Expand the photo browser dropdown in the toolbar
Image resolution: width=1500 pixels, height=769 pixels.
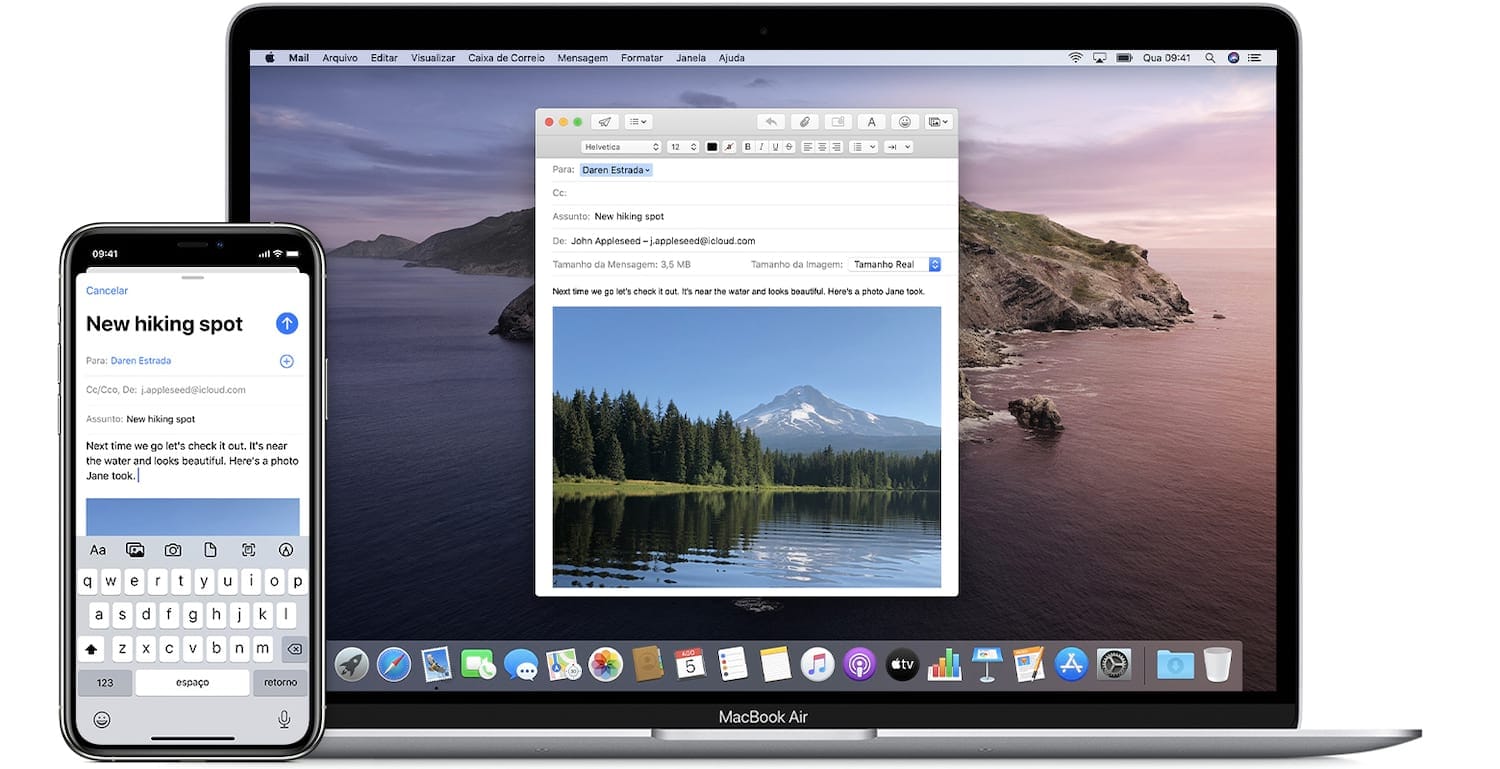pos(938,122)
